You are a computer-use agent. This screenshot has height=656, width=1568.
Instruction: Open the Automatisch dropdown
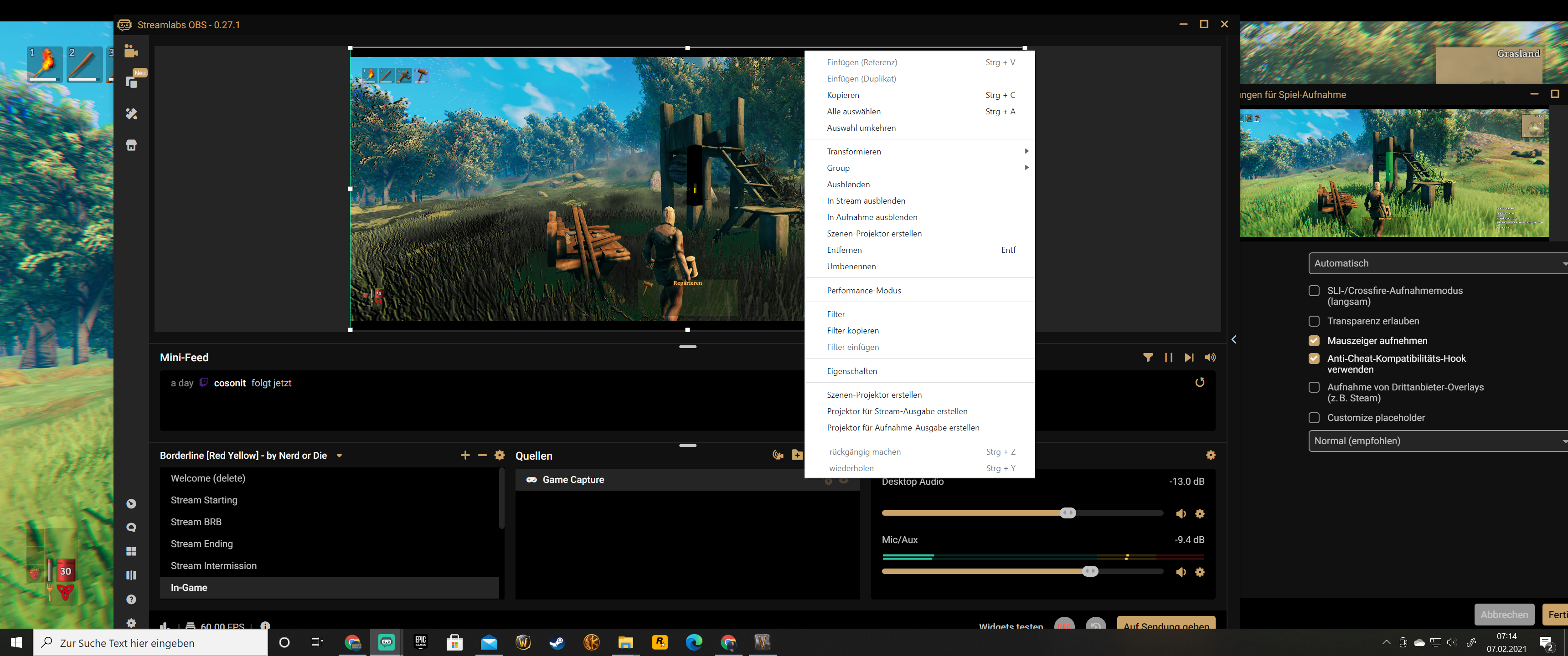pyautogui.click(x=1437, y=263)
